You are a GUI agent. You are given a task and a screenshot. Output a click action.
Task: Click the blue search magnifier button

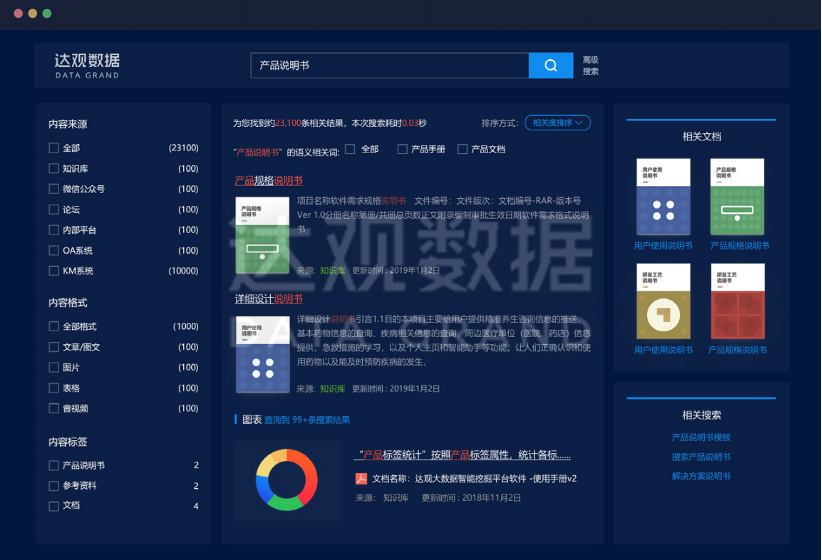coord(550,65)
